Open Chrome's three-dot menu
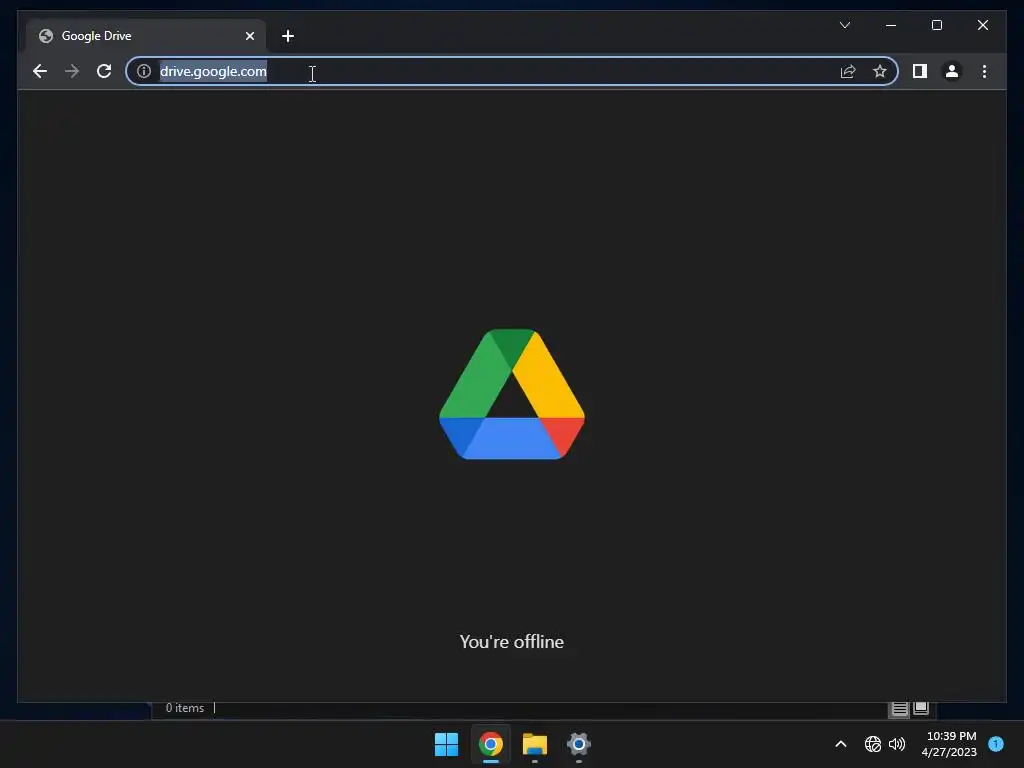The image size is (1024, 768). click(x=984, y=71)
